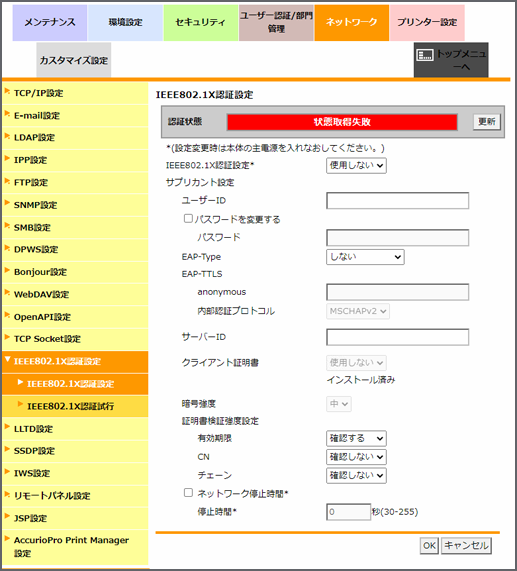Image resolution: width=517 pixels, height=571 pixels.
Task: Open the CN 確認しない dropdown
Action: [x=356, y=457]
